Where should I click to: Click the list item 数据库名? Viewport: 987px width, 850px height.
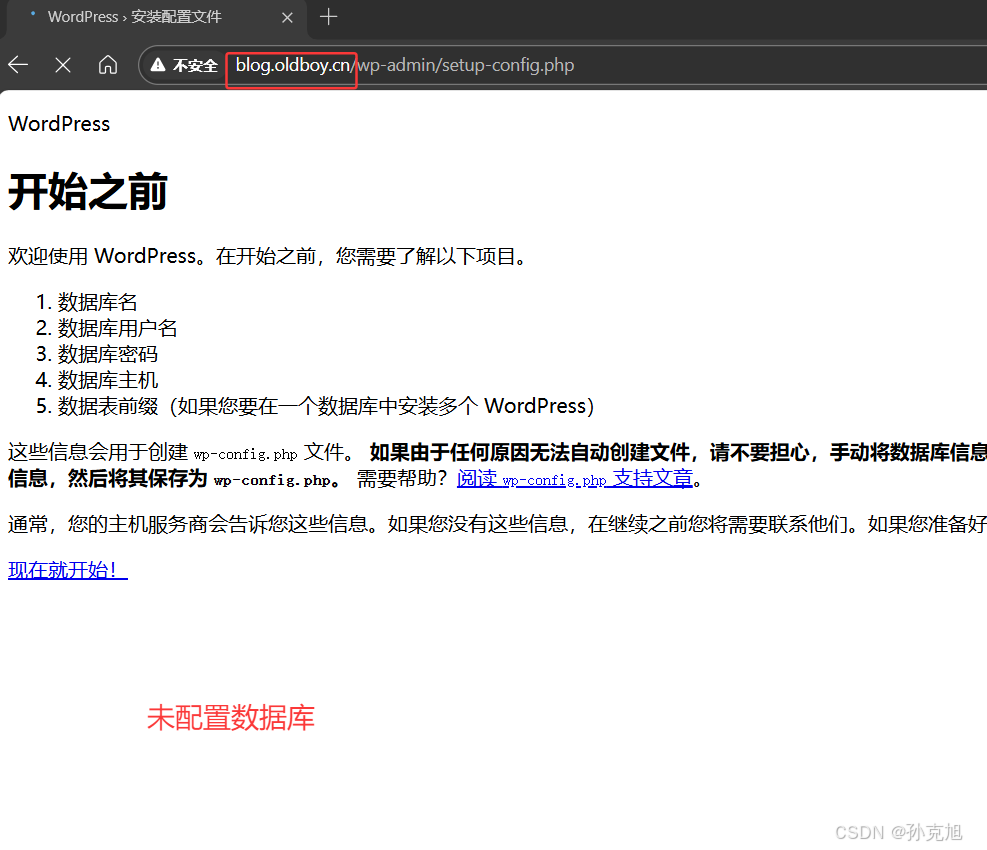click(97, 302)
